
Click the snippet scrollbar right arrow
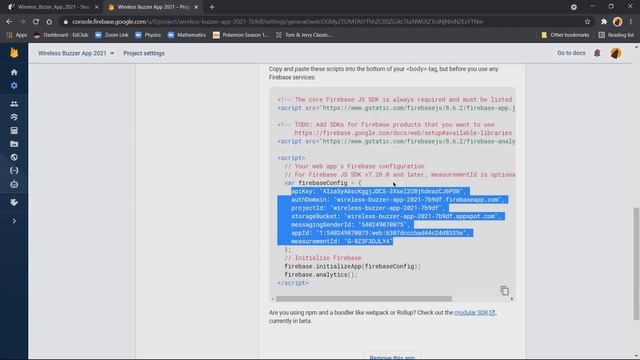click(x=512, y=299)
